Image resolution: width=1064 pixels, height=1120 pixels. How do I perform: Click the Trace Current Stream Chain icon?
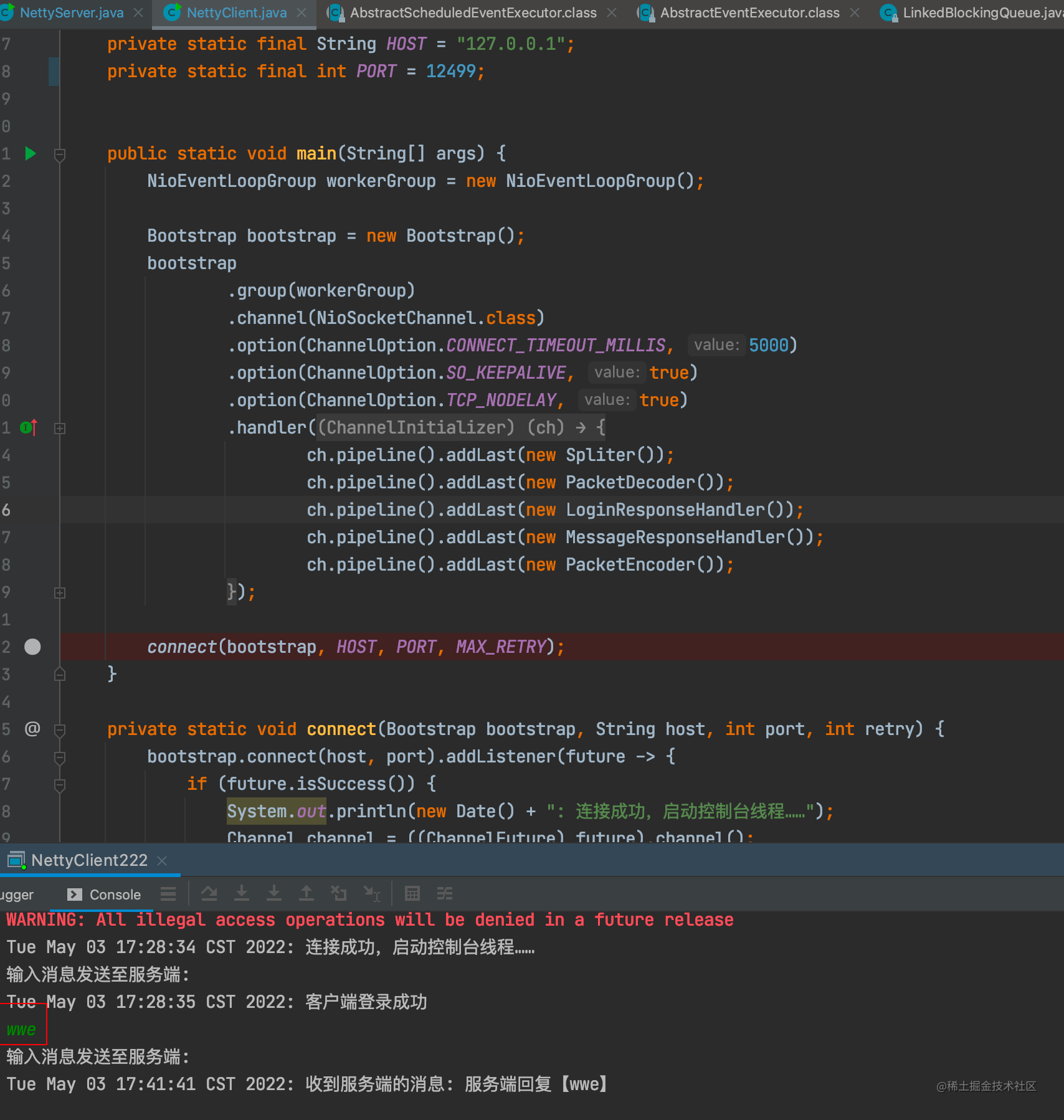click(445, 894)
